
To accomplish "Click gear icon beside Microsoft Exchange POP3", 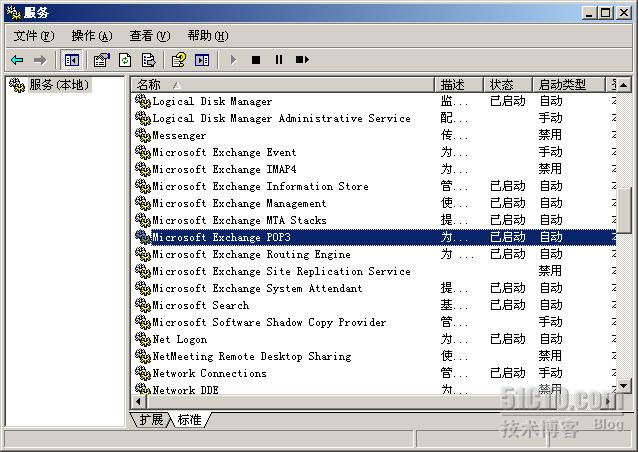I will click(x=143, y=237).
